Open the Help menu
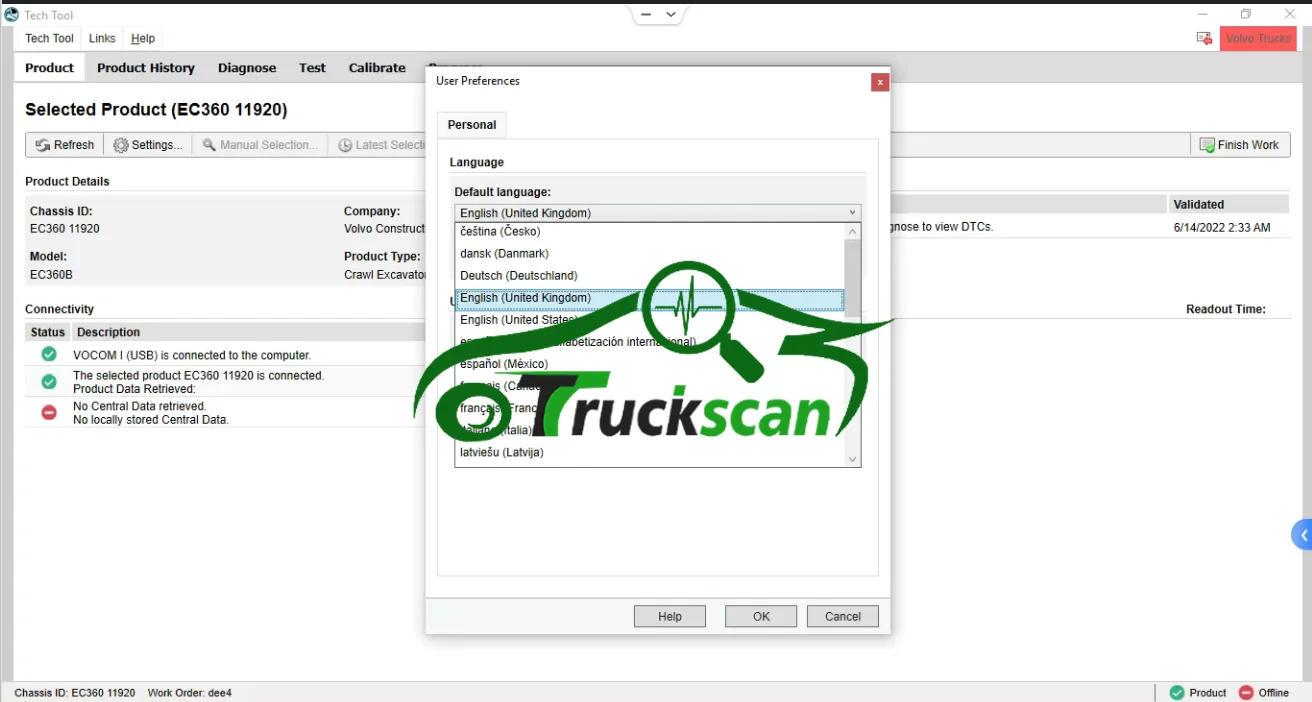Viewport: 1312px width, 702px height. coord(143,38)
